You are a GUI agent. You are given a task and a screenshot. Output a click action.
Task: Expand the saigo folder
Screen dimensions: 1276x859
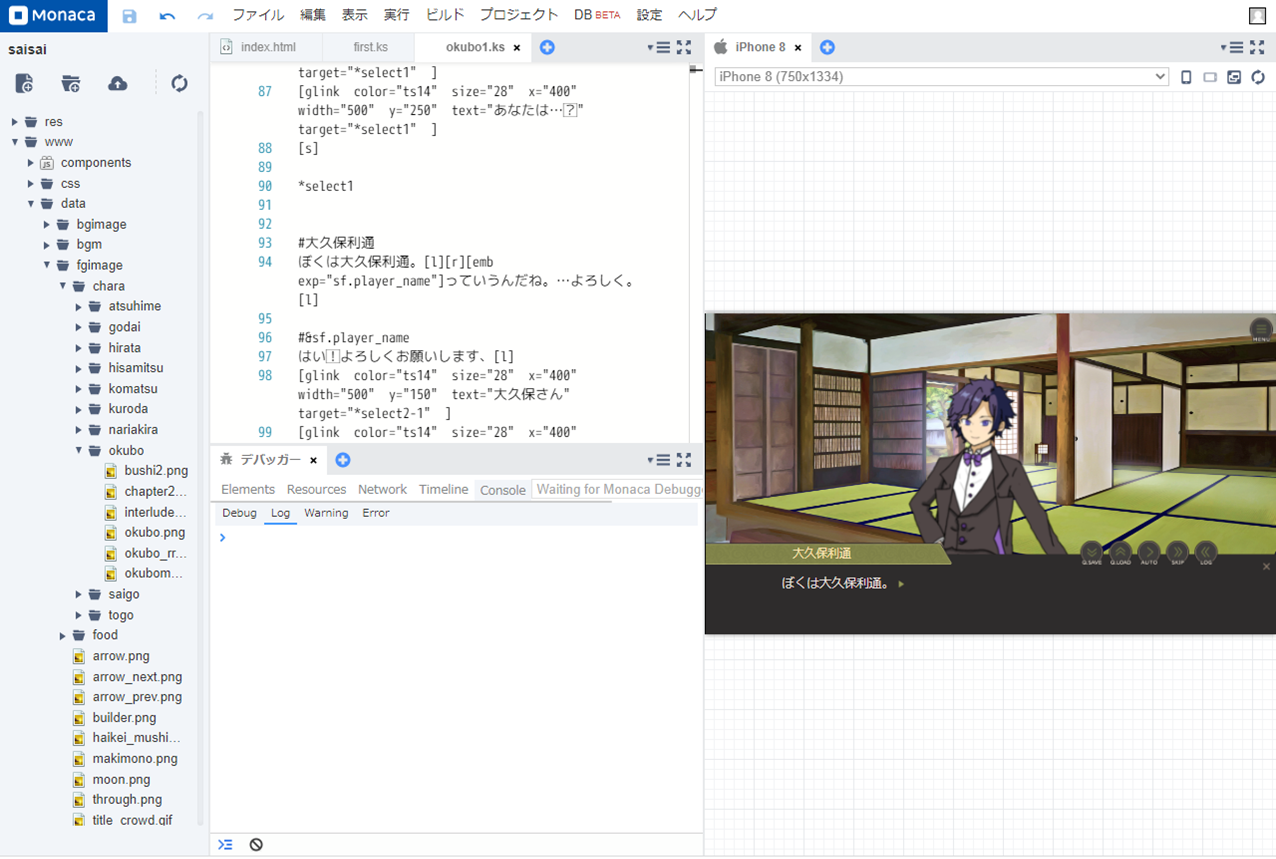(79, 595)
